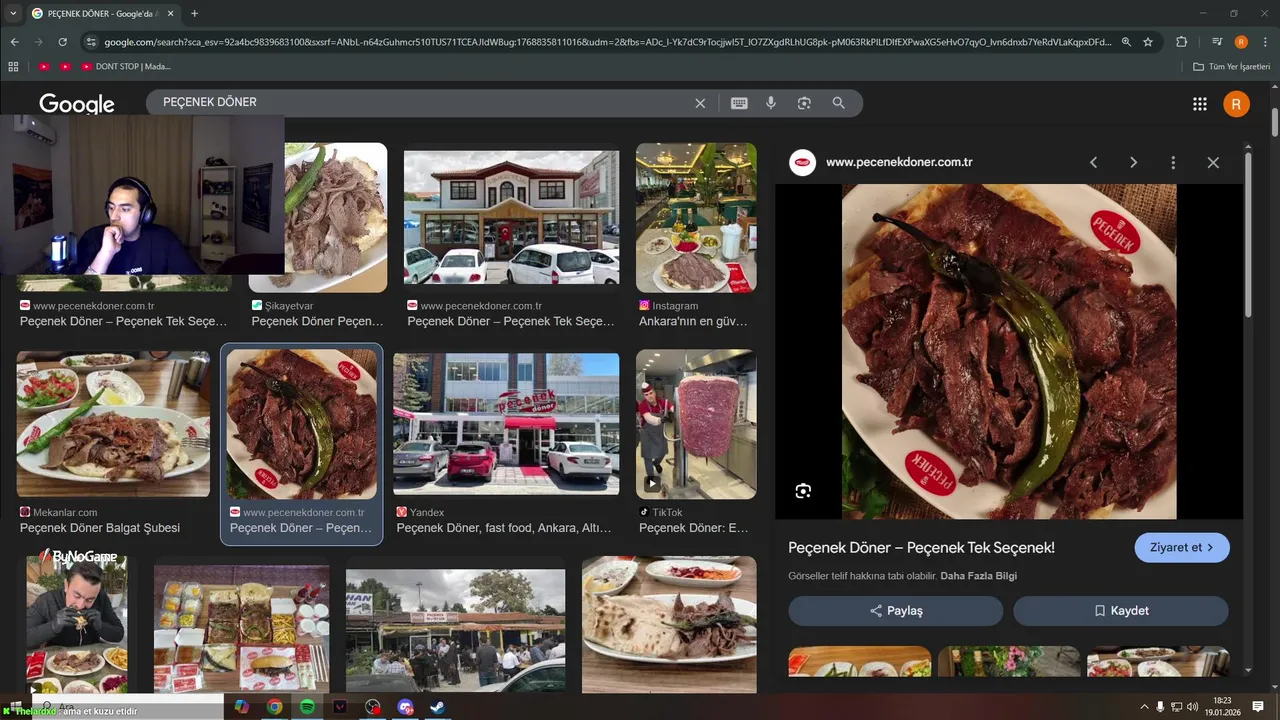Open preview panel three-dot options

(x=1173, y=162)
